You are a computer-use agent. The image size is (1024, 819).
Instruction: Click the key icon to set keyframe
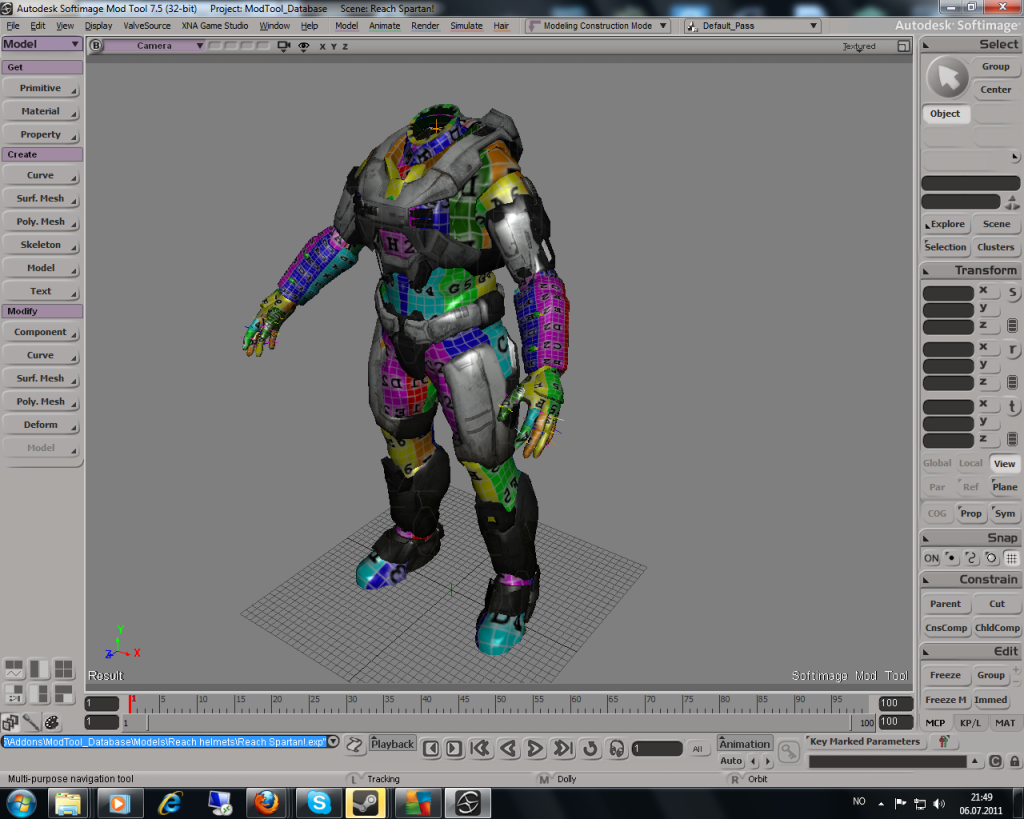click(x=789, y=752)
